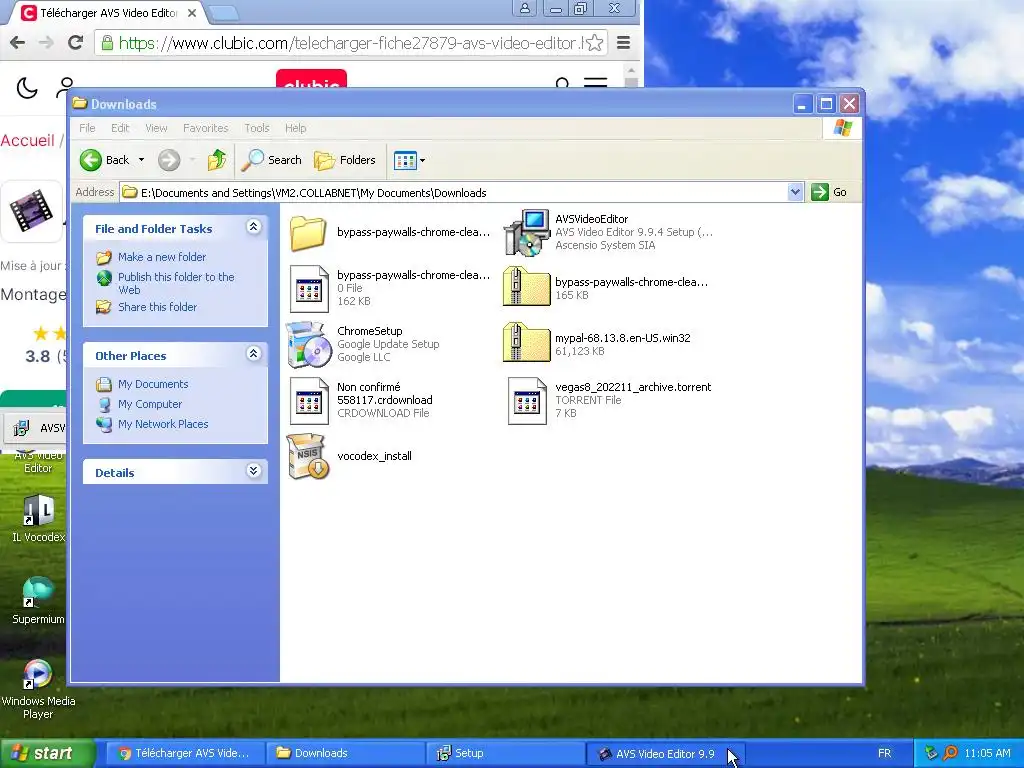1024x768 pixels.
Task: Open the Favorites menu
Action: click(206, 128)
